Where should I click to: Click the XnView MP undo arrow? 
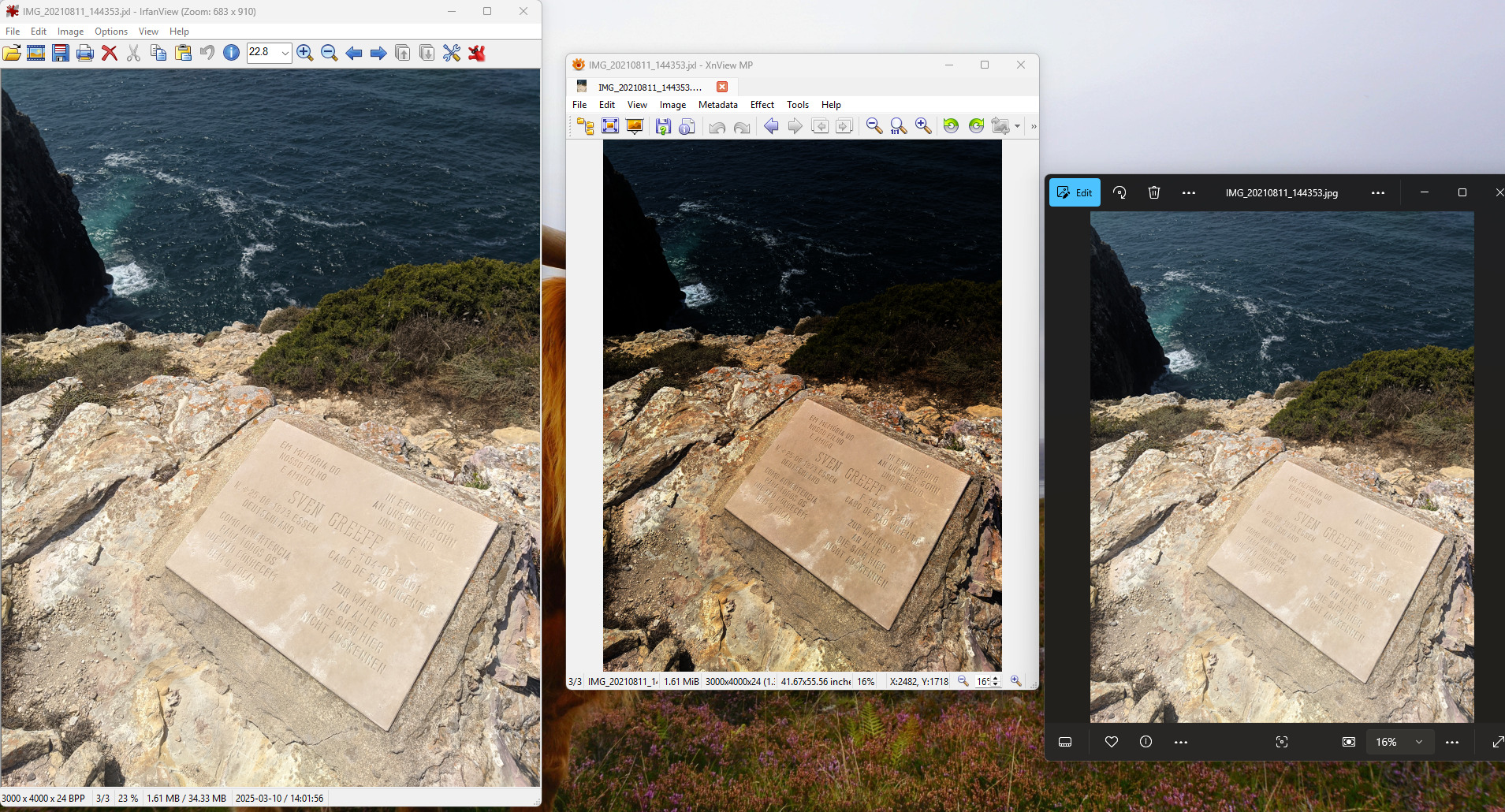click(x=717, y=126)
